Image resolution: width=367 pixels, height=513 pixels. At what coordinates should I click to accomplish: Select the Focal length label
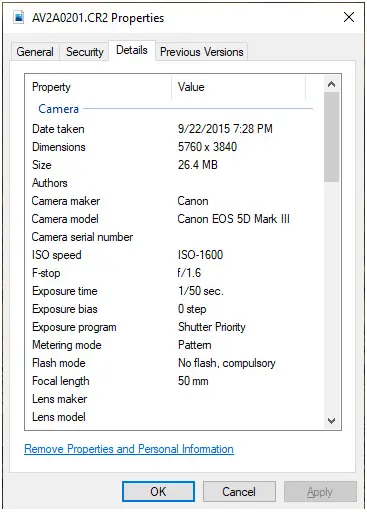tap(61, 381)
